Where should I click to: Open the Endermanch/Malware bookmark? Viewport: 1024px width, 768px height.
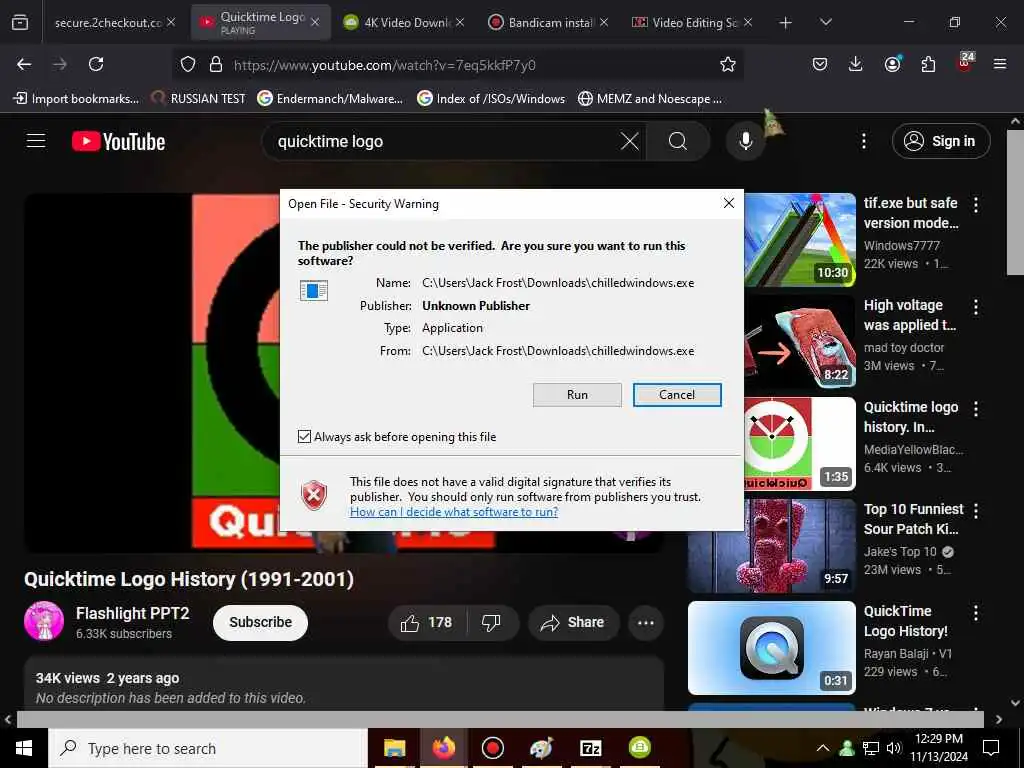330,99
